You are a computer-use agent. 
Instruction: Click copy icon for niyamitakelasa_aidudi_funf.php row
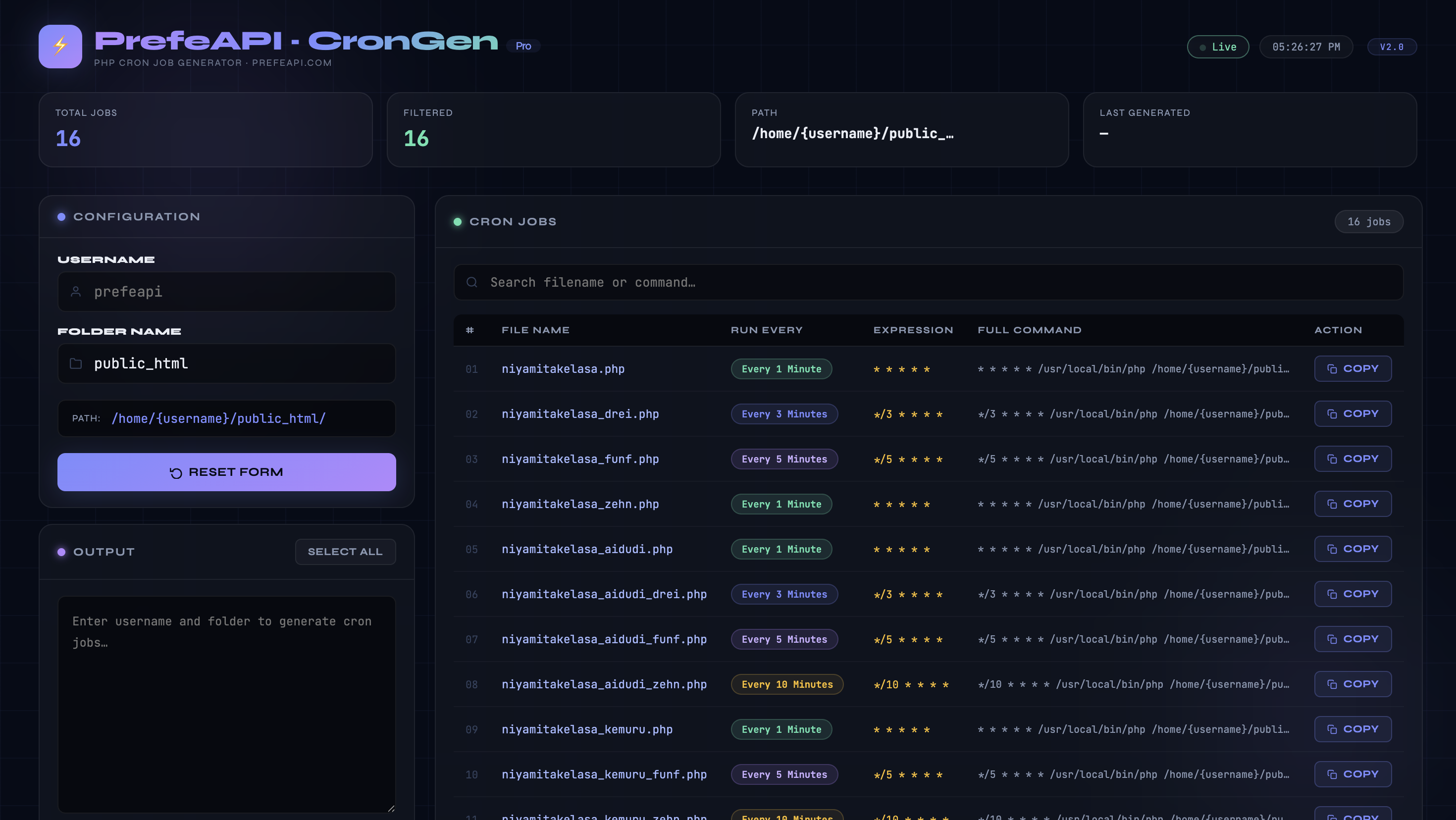pyautogui.click(x=1332, y=639)
